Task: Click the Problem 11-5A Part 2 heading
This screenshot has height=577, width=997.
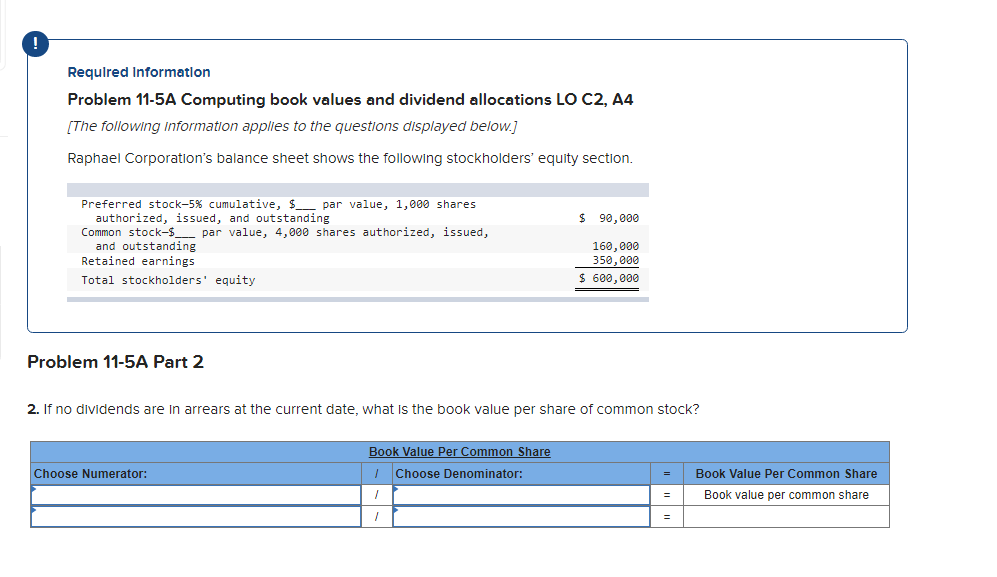Action: point(115,362)
